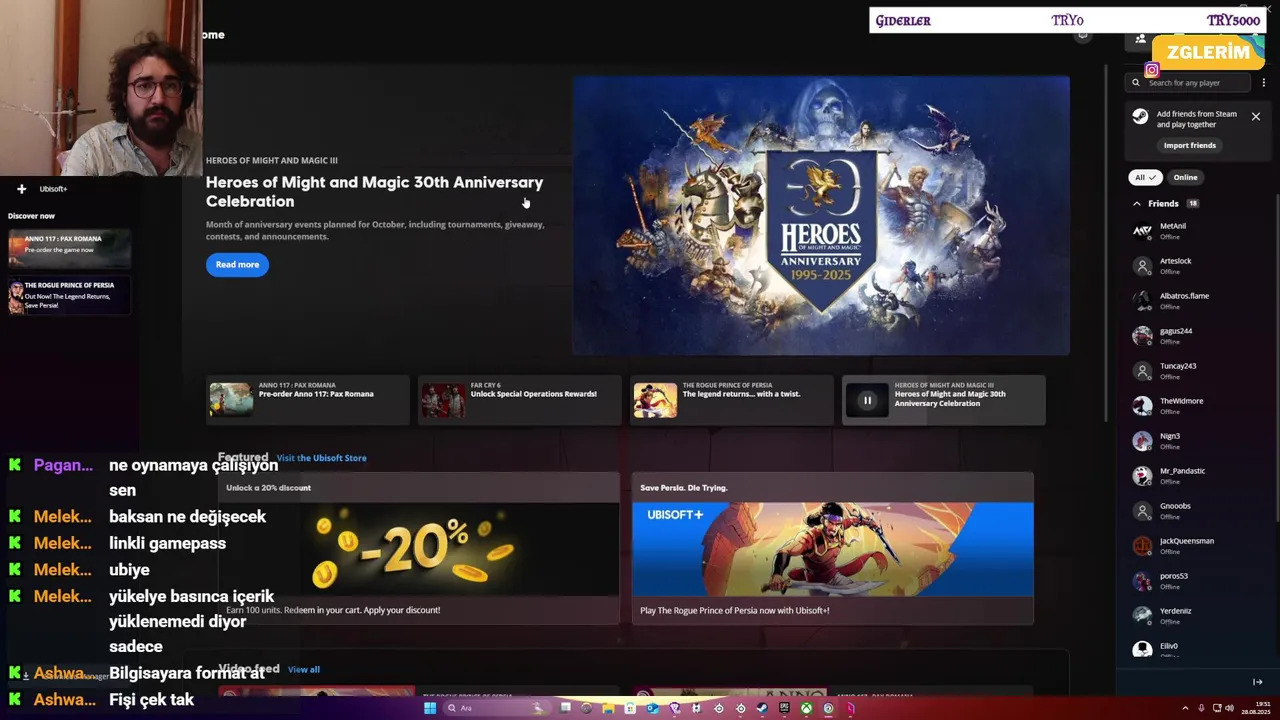
Task: Open the Xbox app from the taskbar
Action: [x=806, y=708]
